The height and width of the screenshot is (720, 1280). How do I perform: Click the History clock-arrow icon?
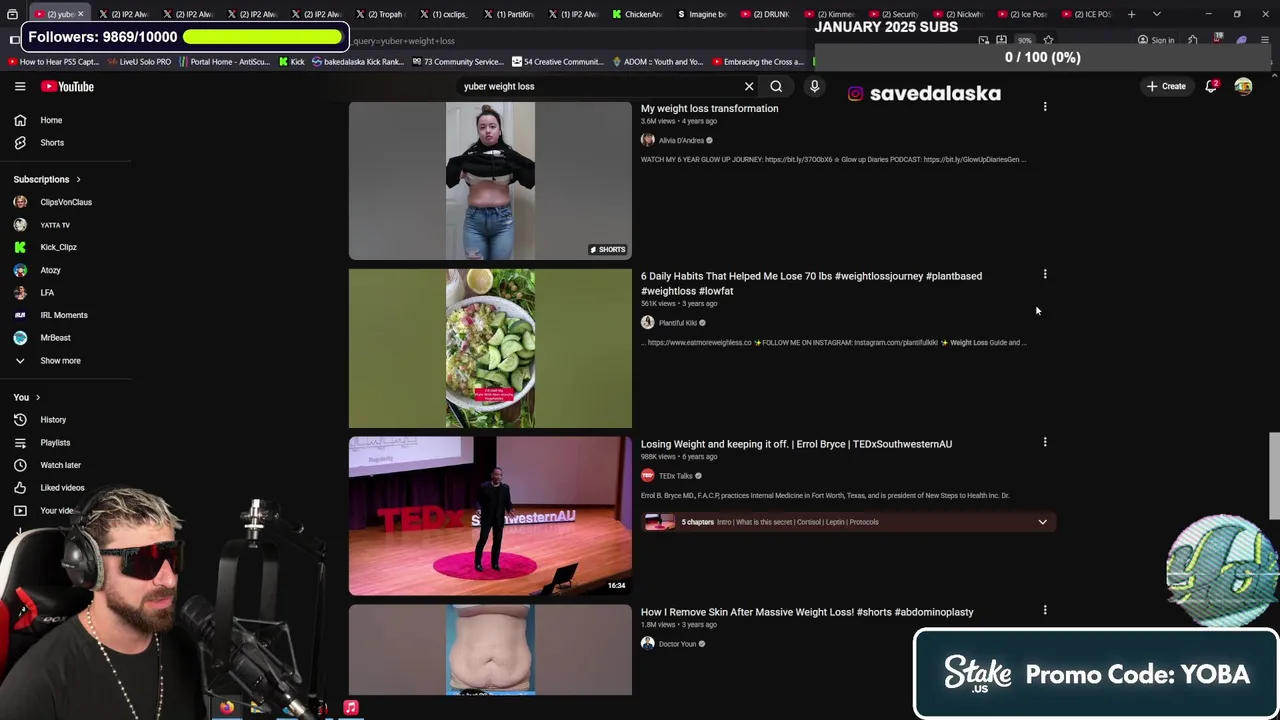[20, 420]
